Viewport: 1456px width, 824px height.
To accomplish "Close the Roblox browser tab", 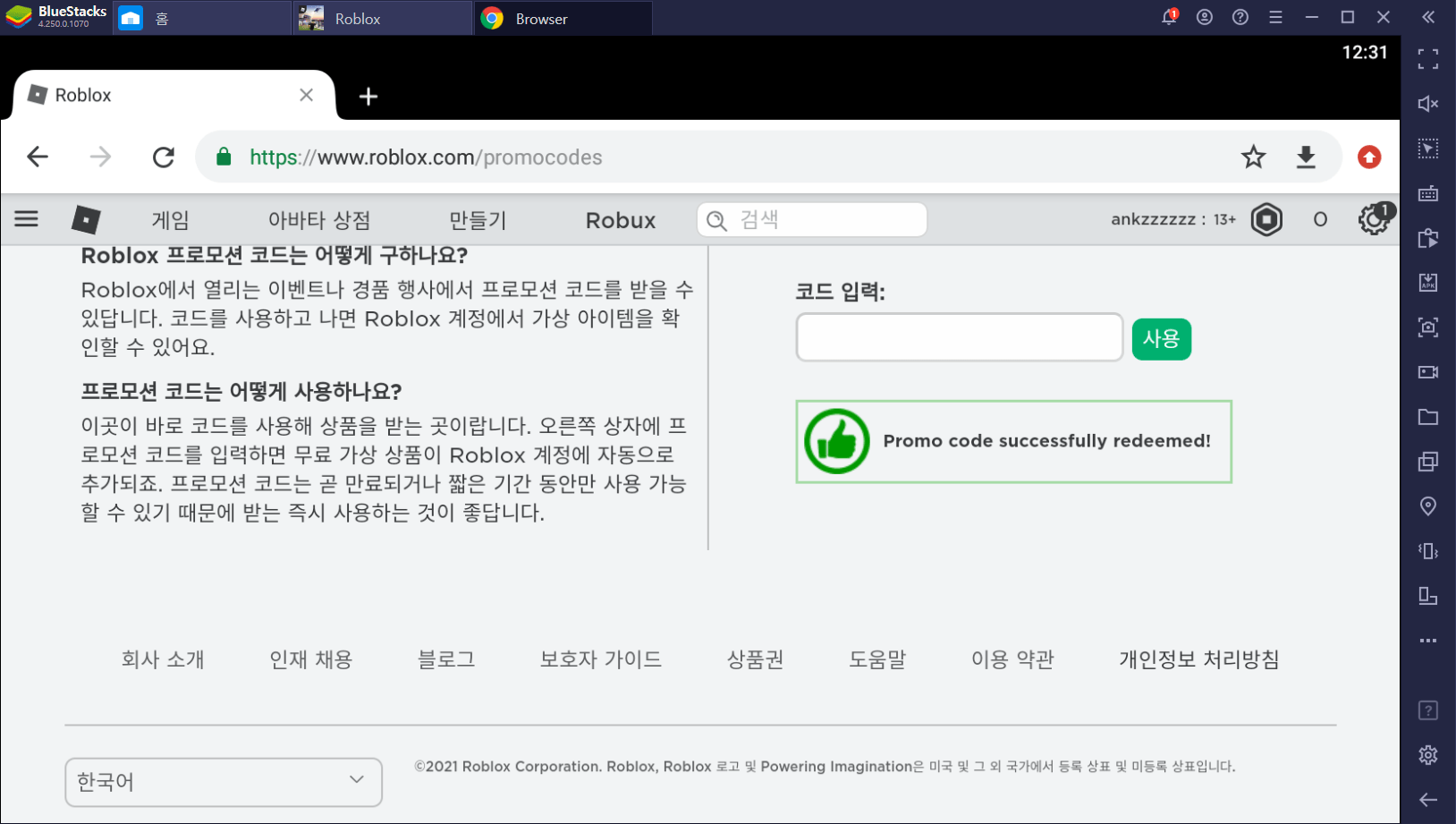I will coord(306,95).
